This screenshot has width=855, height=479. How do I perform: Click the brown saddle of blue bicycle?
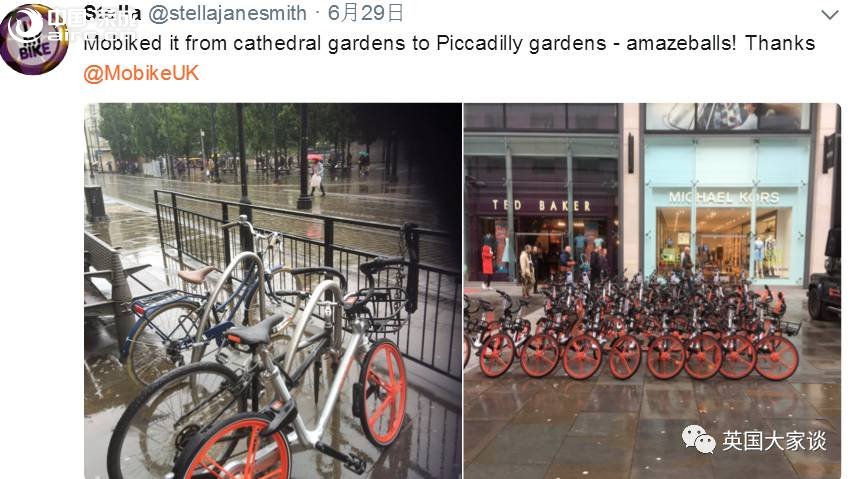click(x=196, y=274)
